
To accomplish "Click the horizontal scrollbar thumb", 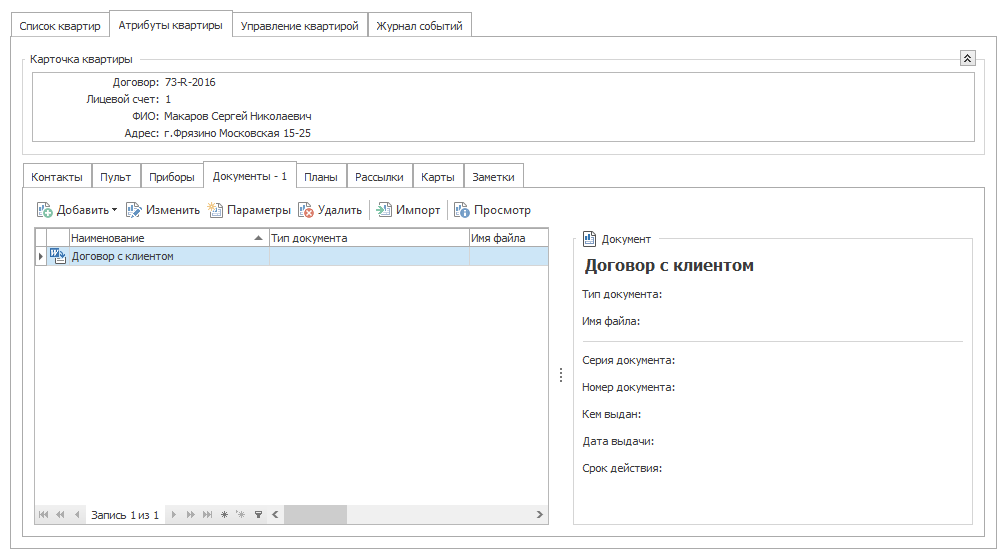I will (x=315, y=515).
